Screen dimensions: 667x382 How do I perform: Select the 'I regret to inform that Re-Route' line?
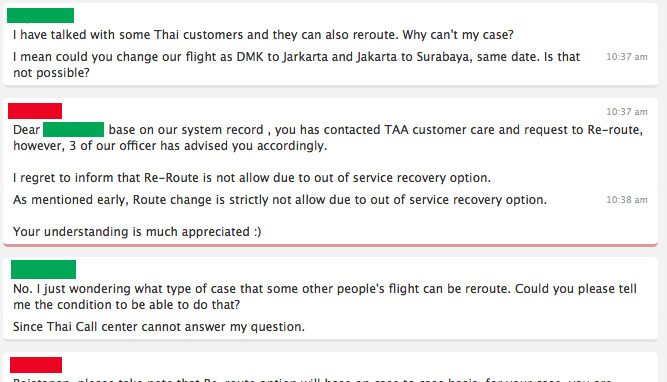[252, 177]
